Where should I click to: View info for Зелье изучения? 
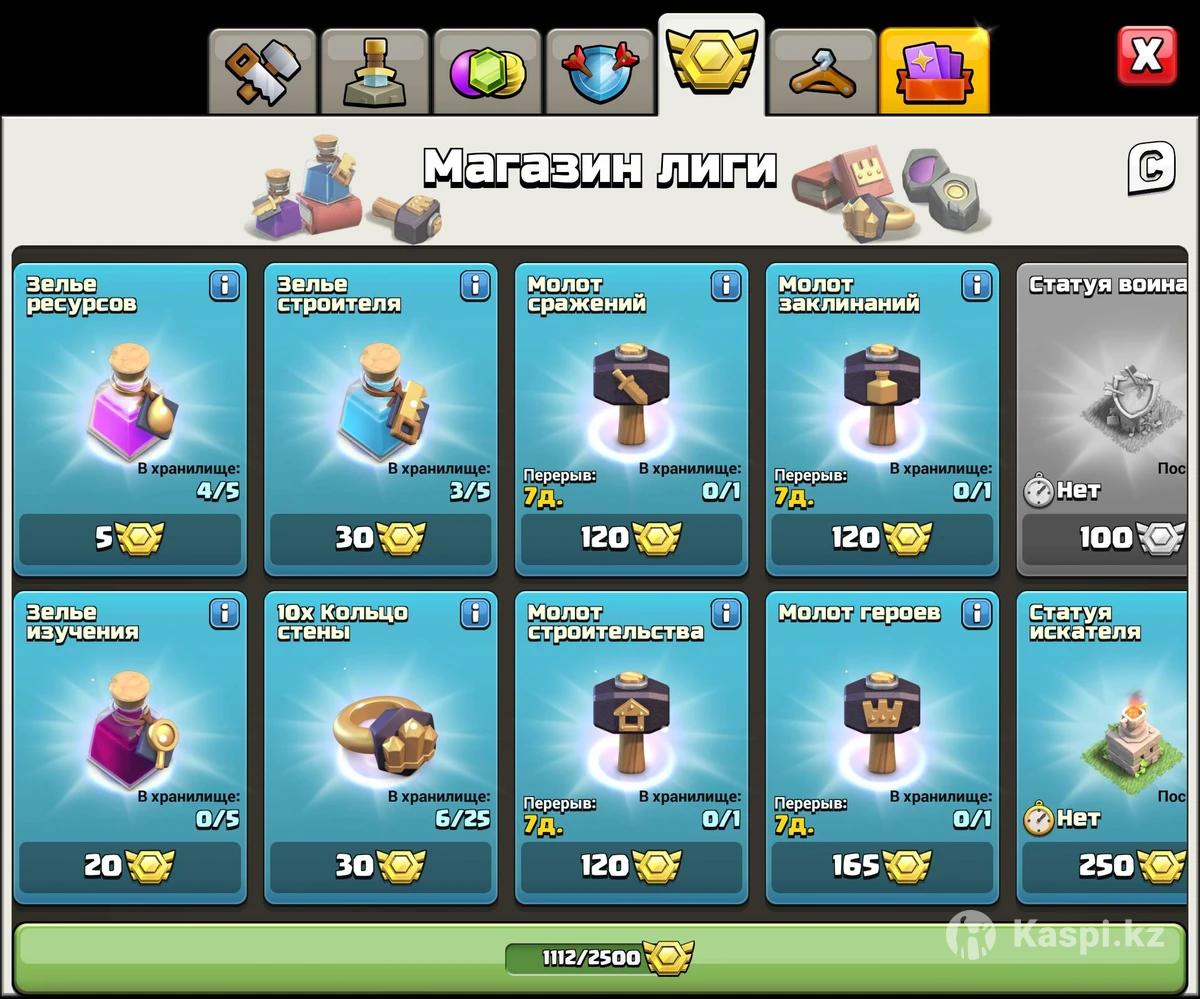[225, 614]
